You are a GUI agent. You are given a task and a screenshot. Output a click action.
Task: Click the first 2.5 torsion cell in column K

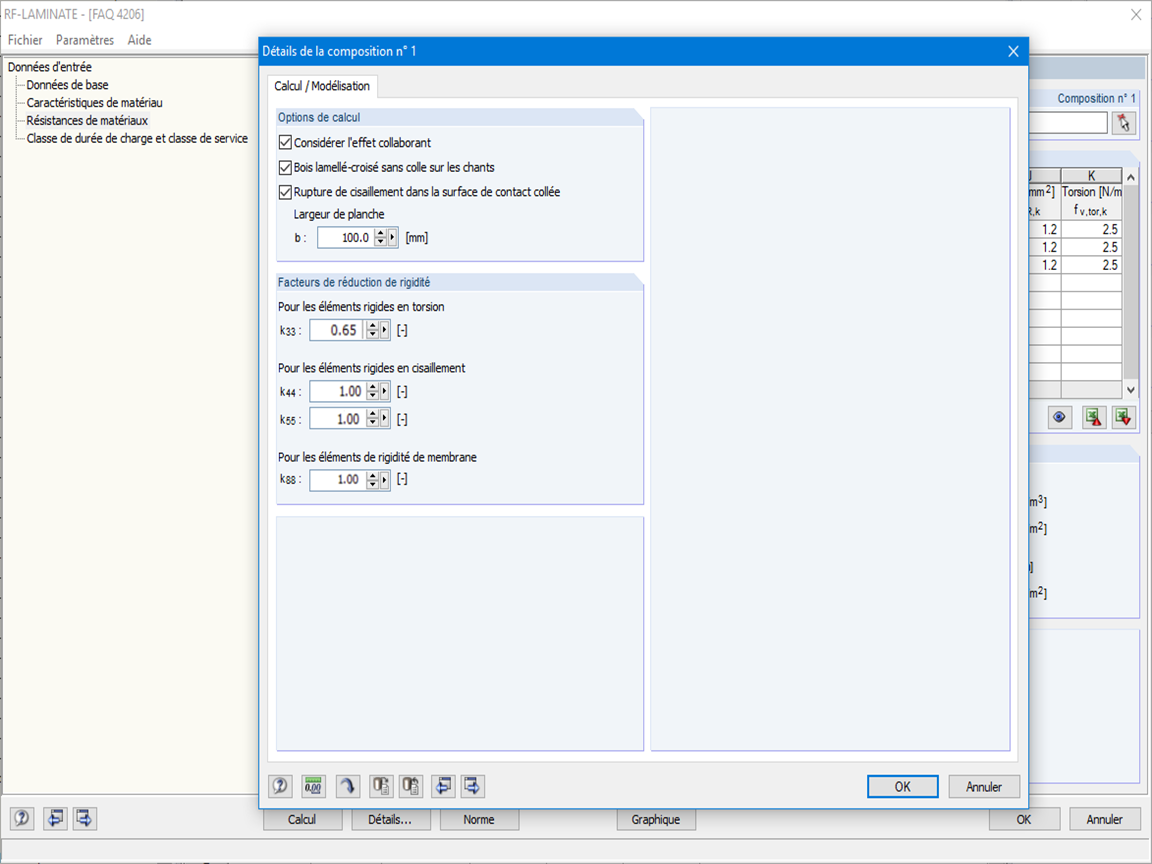[1091, 229]
